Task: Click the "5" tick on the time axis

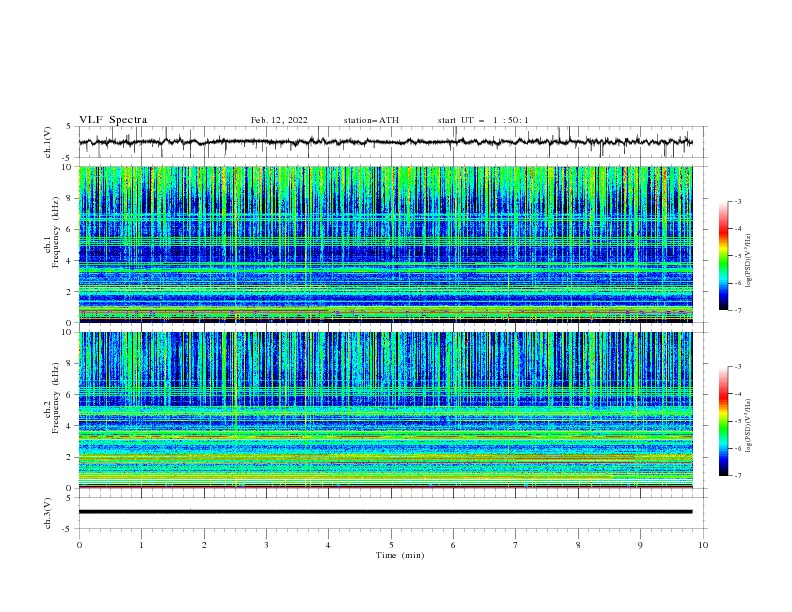Action: 391,545
